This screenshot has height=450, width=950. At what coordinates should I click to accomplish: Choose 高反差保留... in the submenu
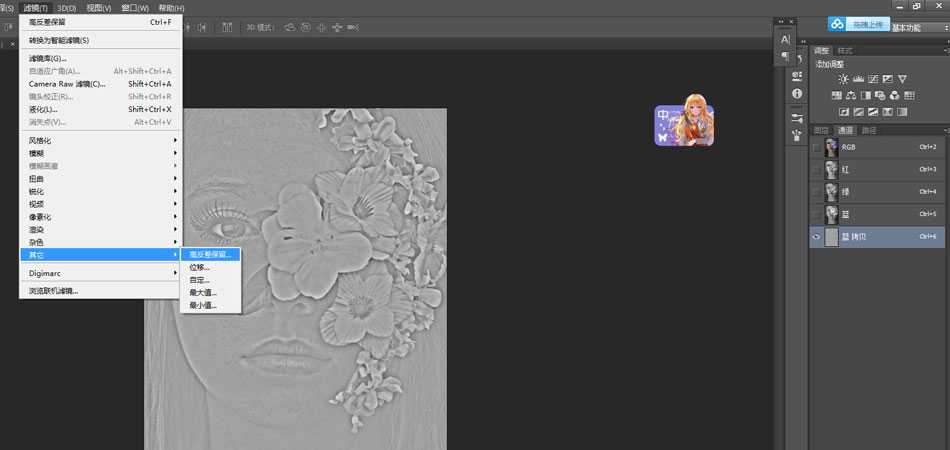tap(210, 254)
